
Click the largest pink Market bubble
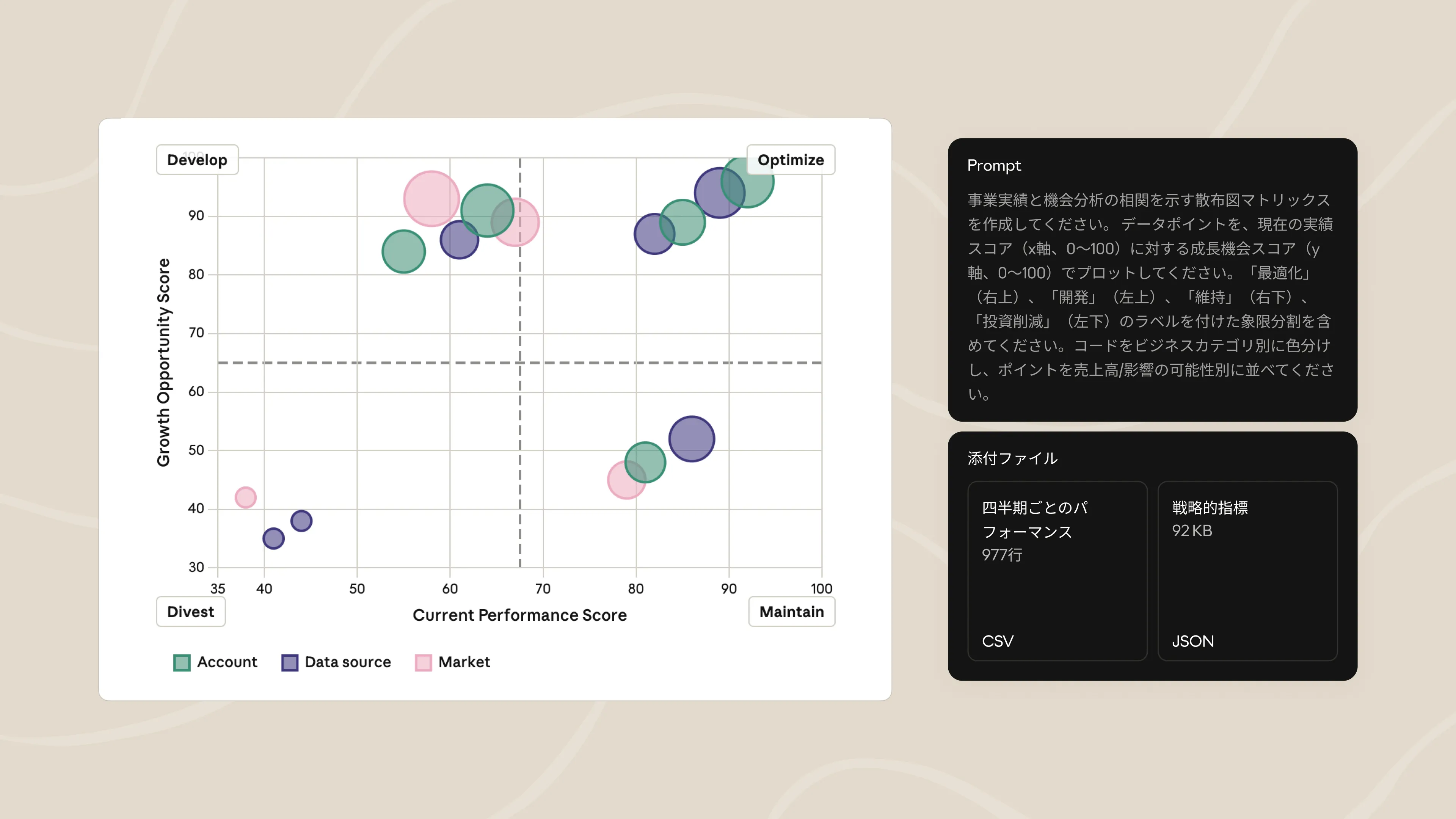point(431,199)
